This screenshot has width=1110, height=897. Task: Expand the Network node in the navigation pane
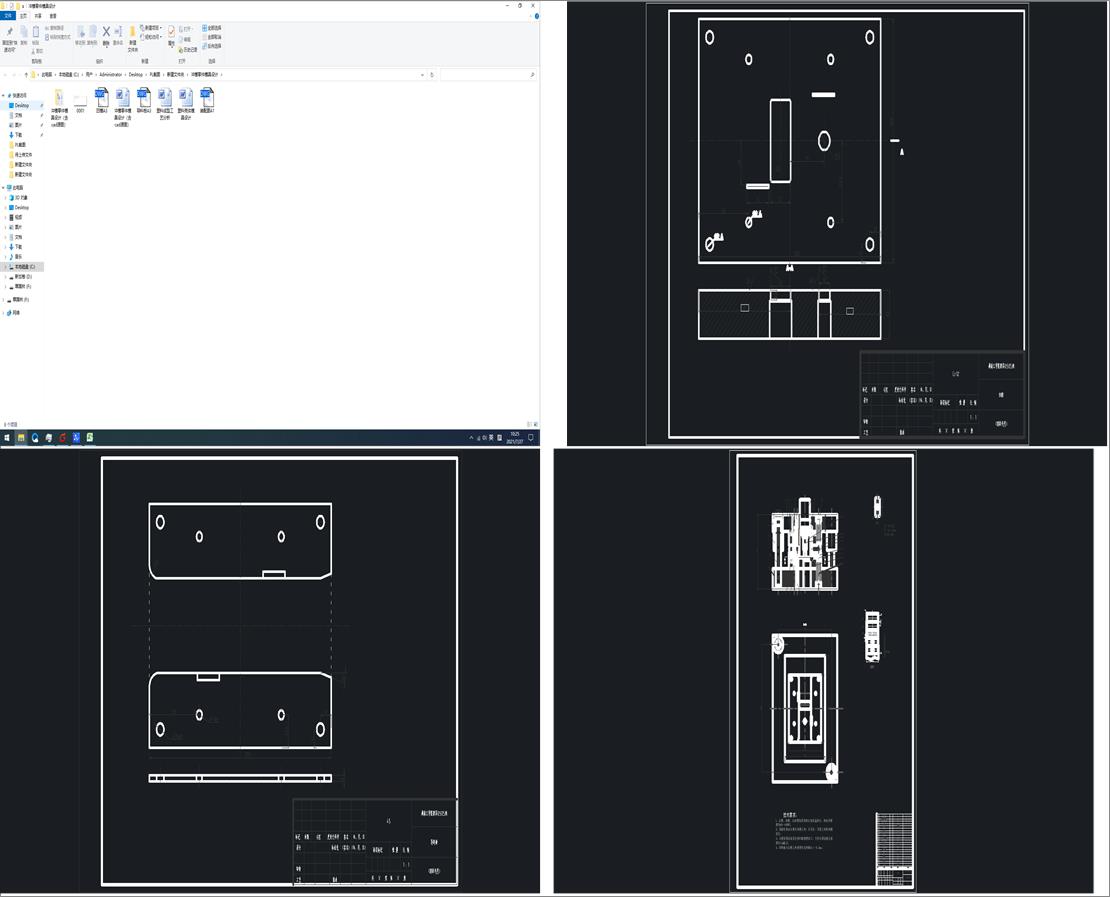[x=4, y=312]
